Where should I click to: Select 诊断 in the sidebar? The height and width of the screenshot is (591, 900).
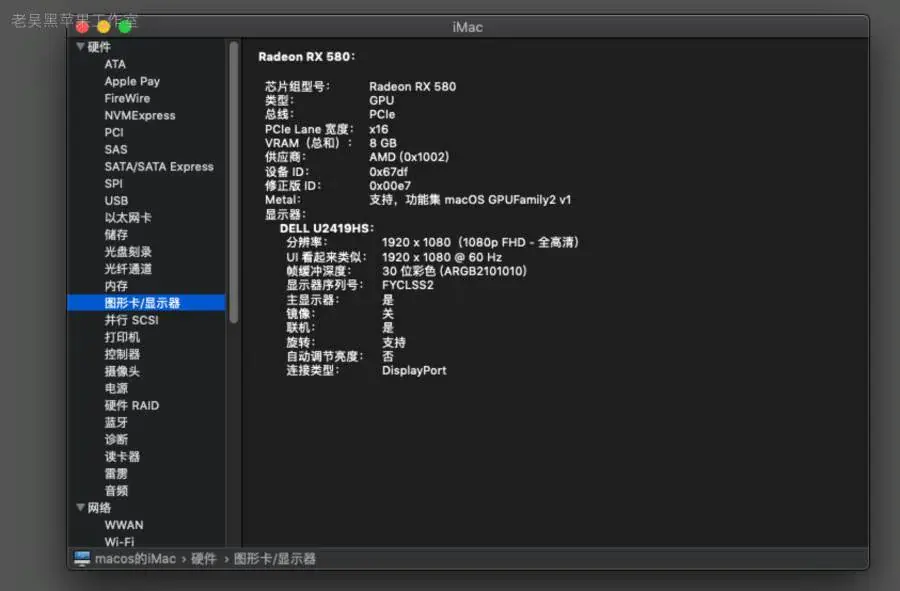(x=116, y=440)
